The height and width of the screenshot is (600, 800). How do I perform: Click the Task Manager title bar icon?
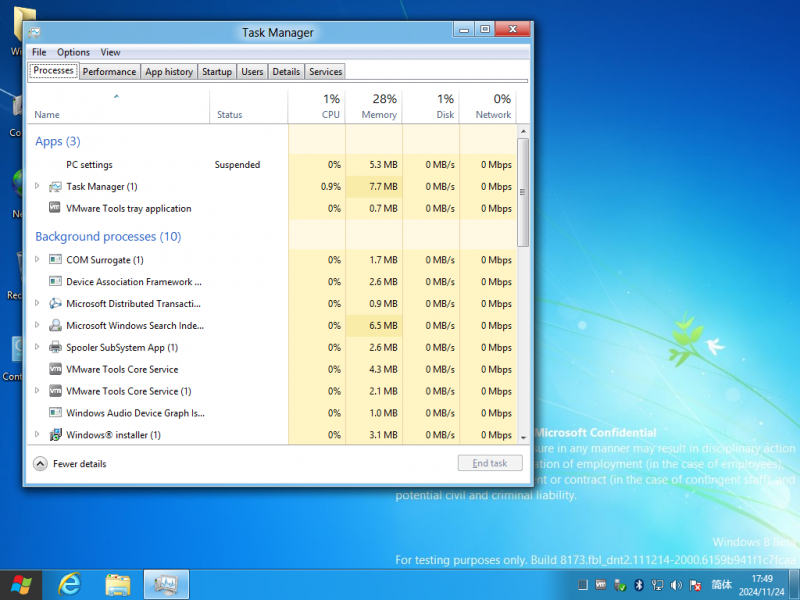point(35,33)
